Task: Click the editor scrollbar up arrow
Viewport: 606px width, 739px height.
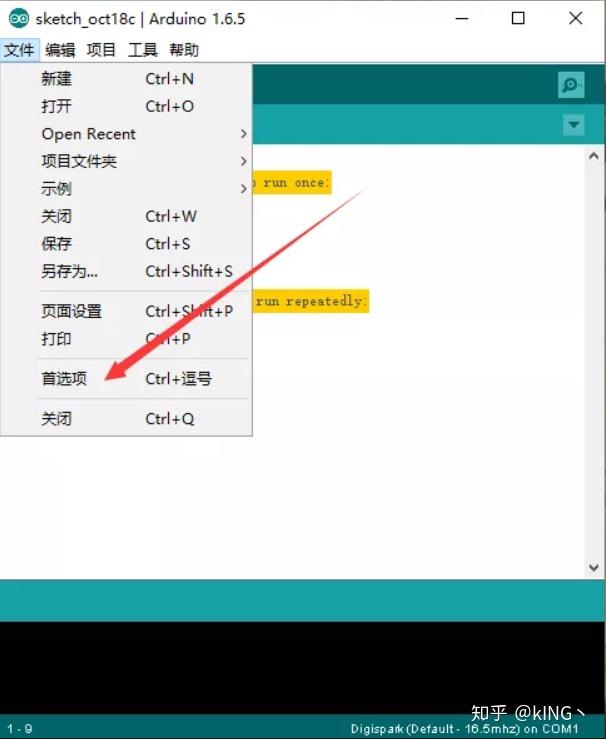Action: tap(594, 156)
